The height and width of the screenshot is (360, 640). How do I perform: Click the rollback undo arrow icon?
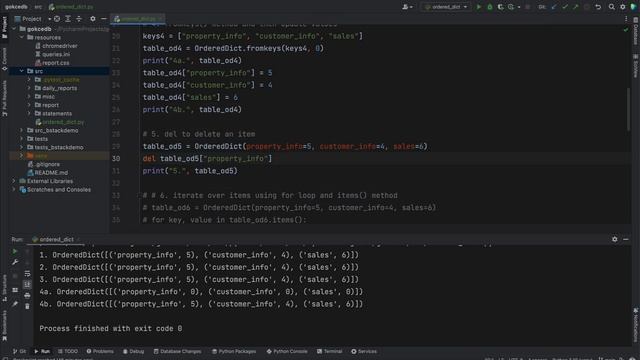click(598, 7)
